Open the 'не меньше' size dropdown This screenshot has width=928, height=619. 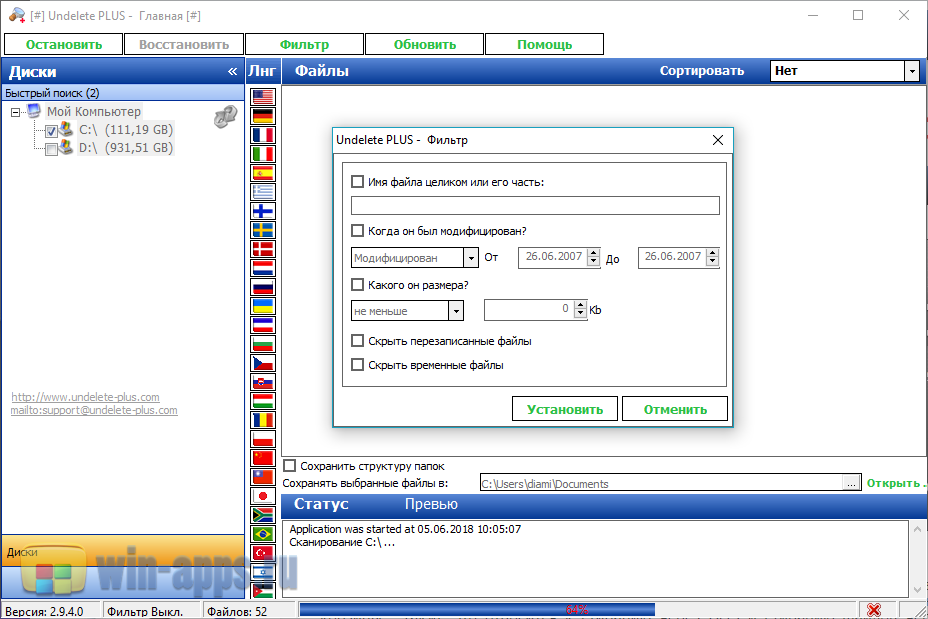click(x=456, y=311)
